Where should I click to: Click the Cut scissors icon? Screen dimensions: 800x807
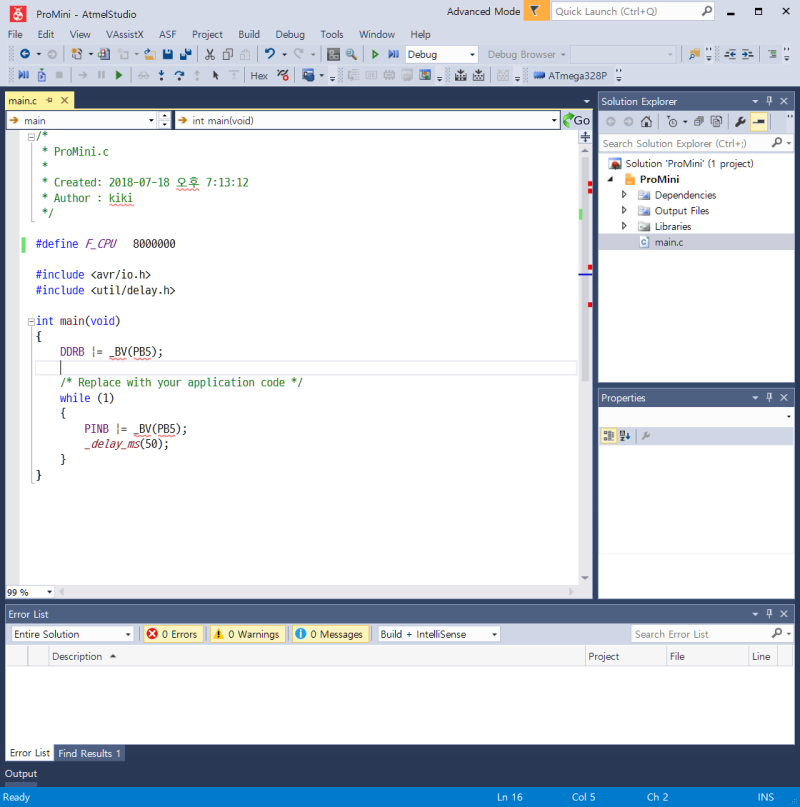point(210,54)
